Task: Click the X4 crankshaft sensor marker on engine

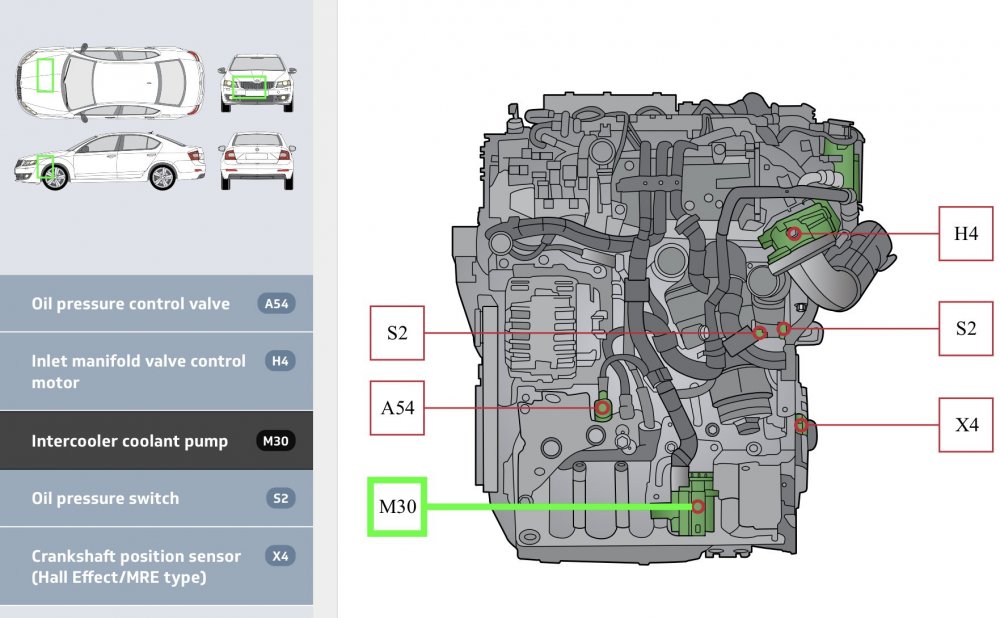Action: coord(802,424)
